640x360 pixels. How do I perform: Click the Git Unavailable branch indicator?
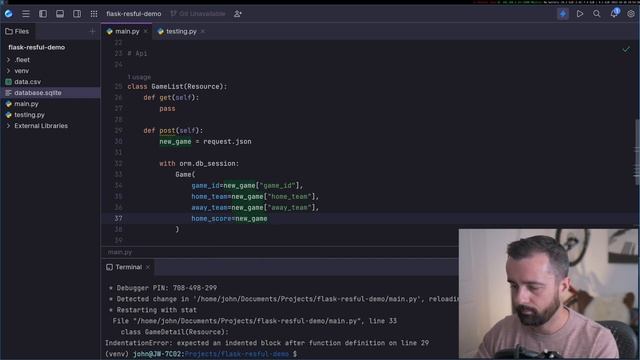198,14
